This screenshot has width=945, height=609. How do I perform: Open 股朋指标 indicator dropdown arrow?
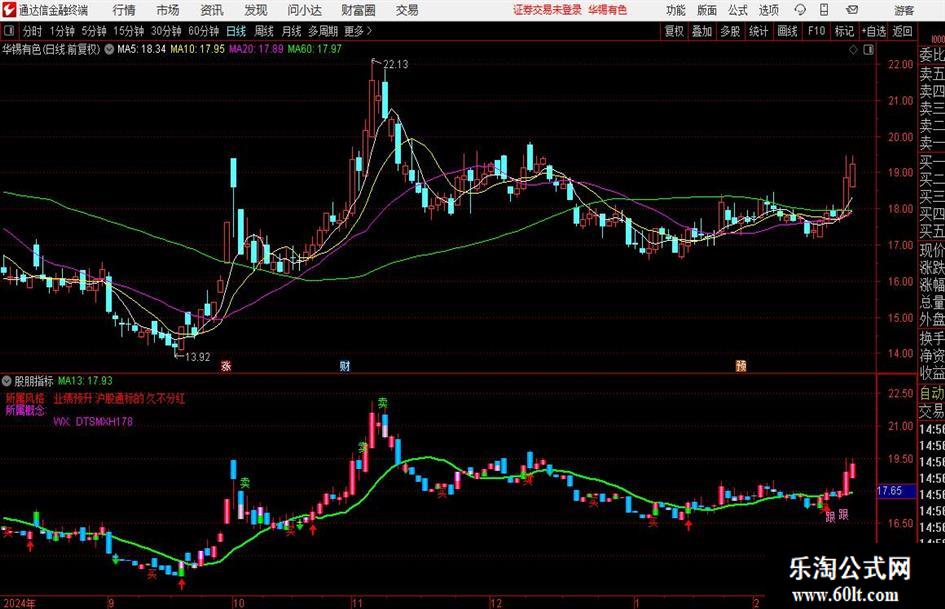click(7, 380)
